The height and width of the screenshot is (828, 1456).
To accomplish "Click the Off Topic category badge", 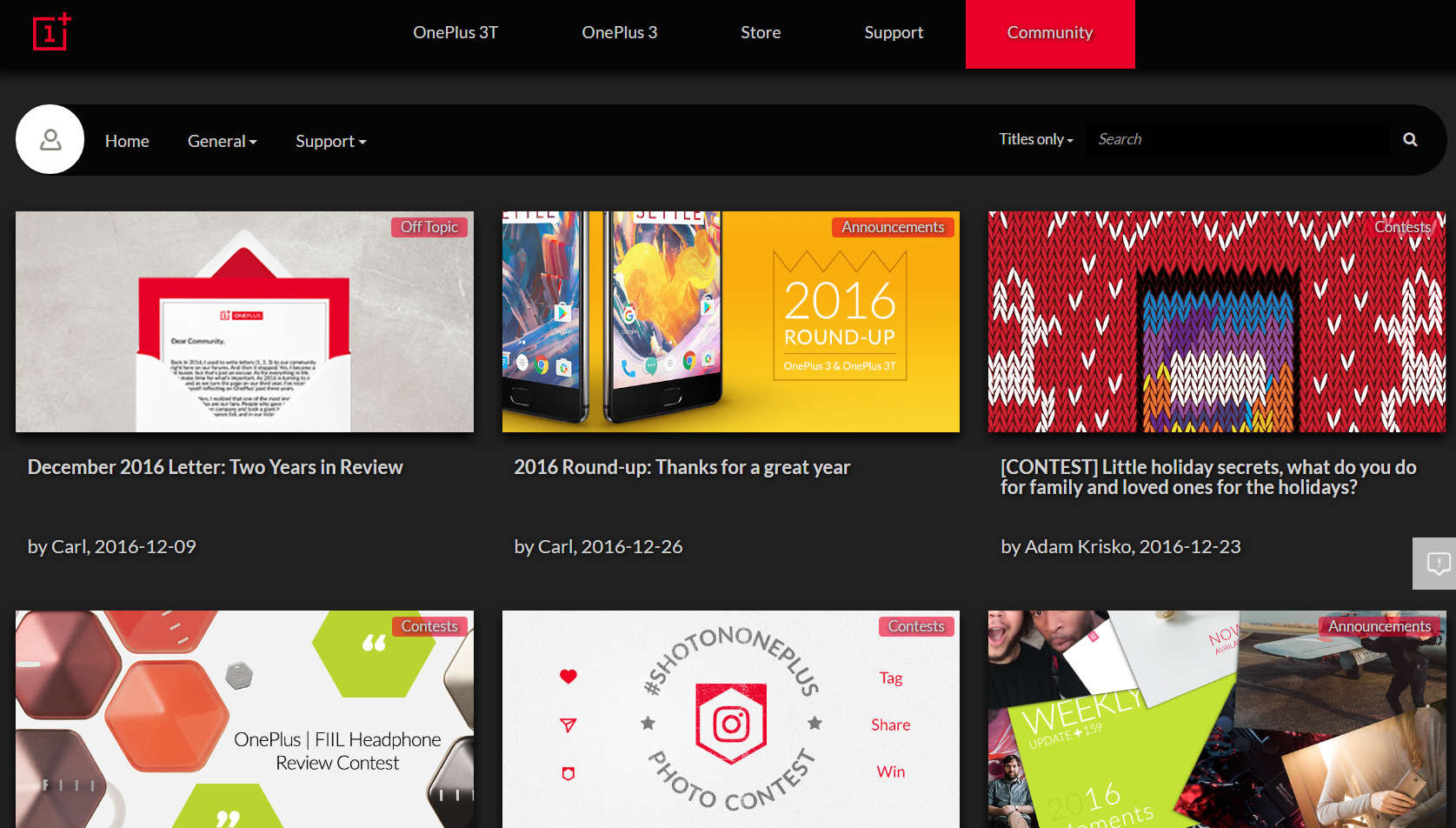I will (429, 226).
